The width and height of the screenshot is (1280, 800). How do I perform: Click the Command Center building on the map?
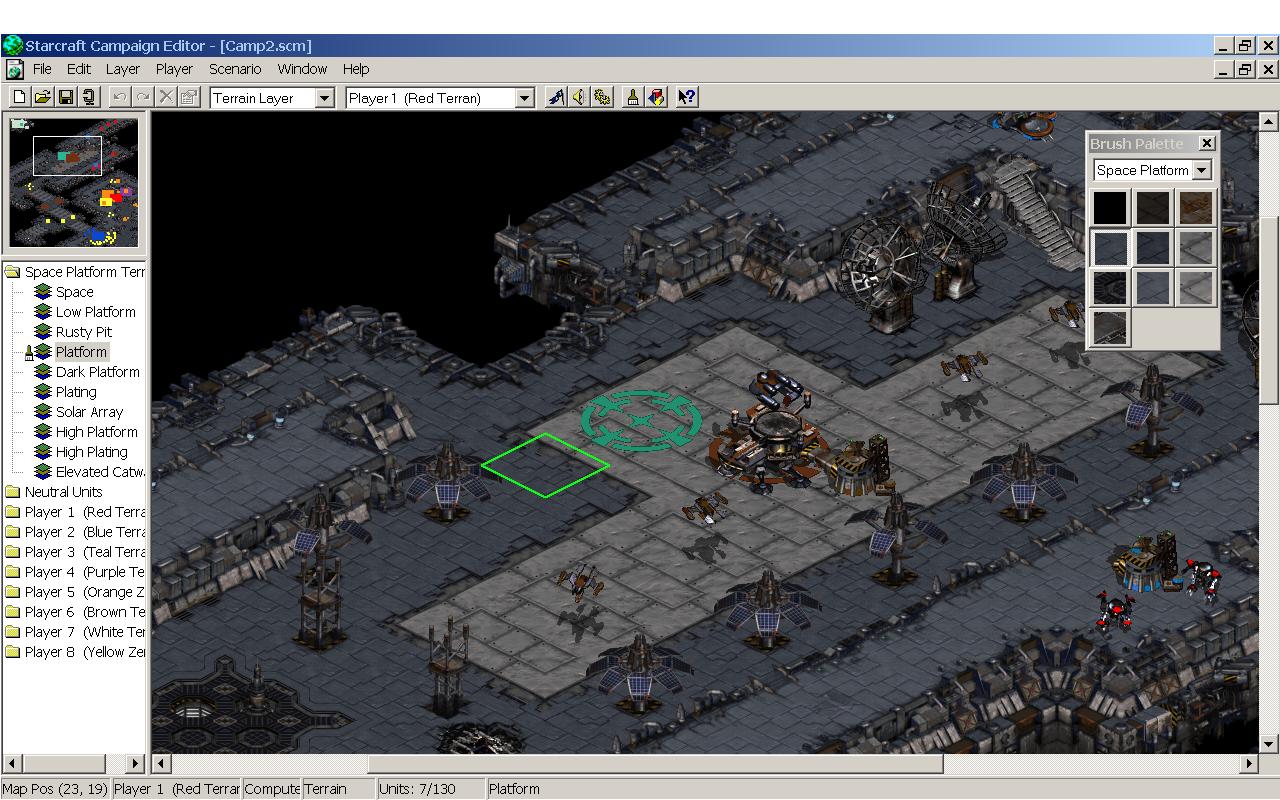(770, 433)
